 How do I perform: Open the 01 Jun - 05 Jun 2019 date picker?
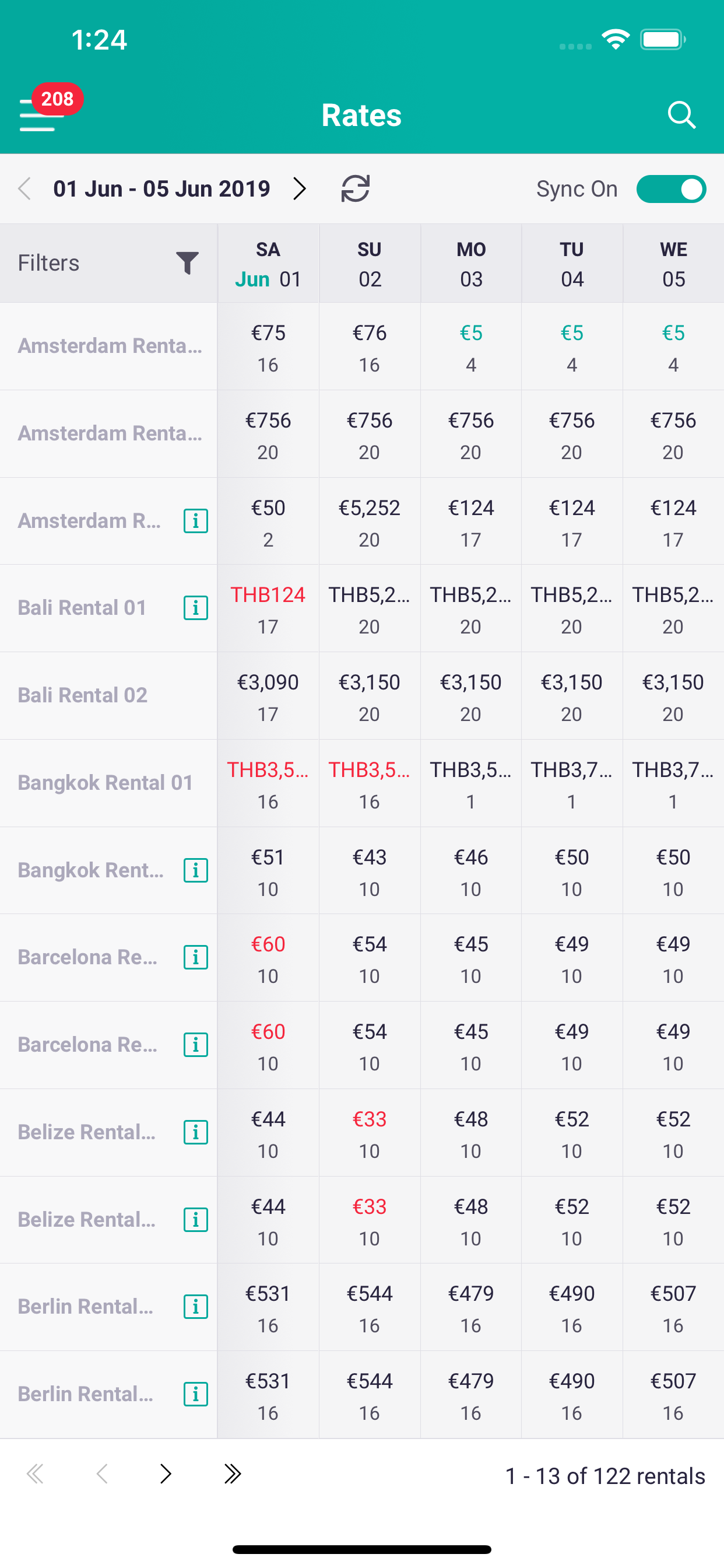(161, 188)
